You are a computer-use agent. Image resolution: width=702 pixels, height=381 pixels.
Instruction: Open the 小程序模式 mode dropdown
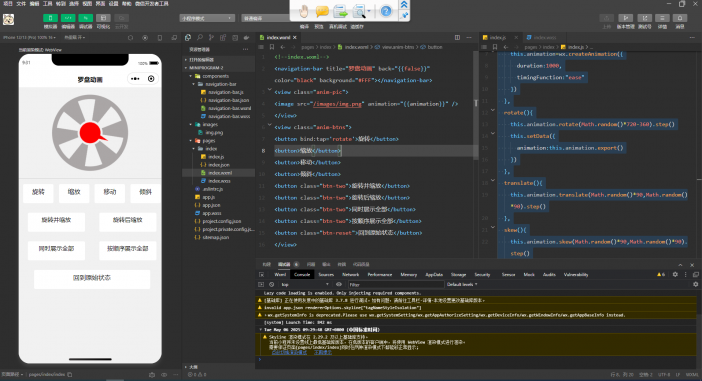(207, 18)
